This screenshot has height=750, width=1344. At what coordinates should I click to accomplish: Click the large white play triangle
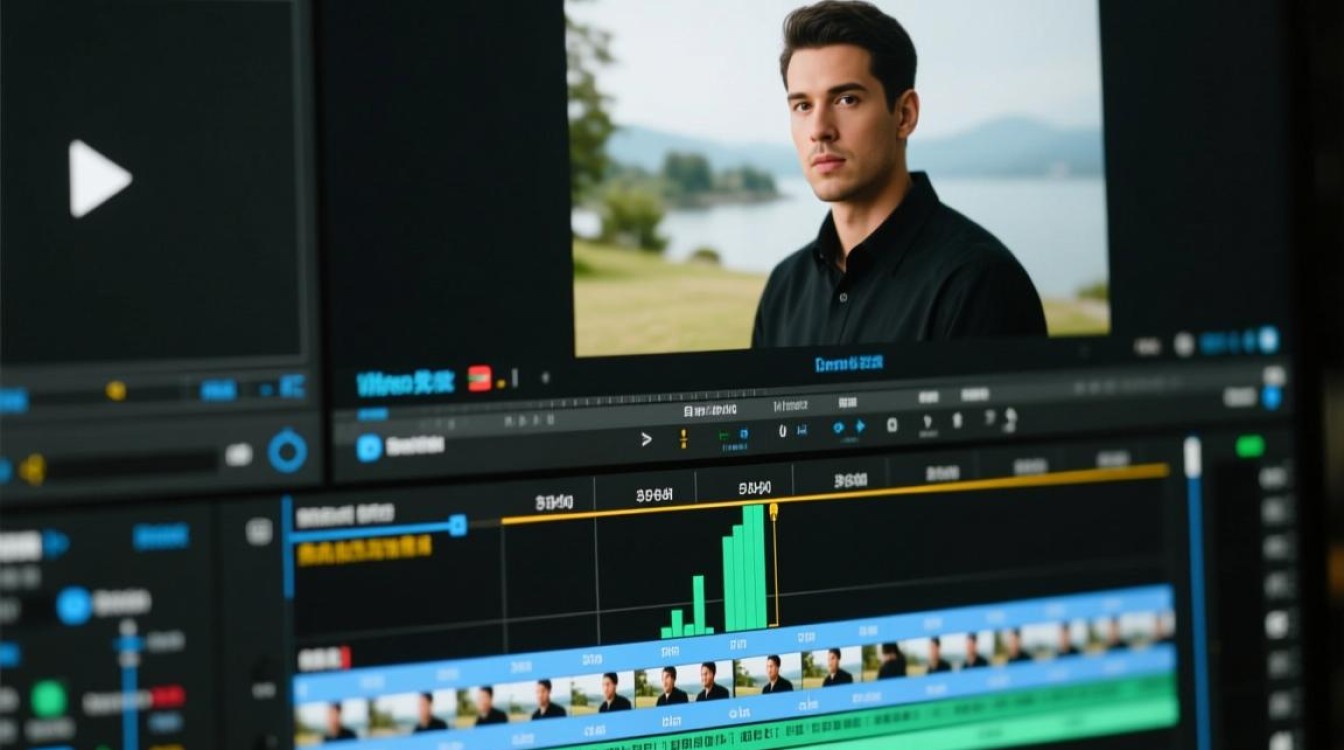98,179
